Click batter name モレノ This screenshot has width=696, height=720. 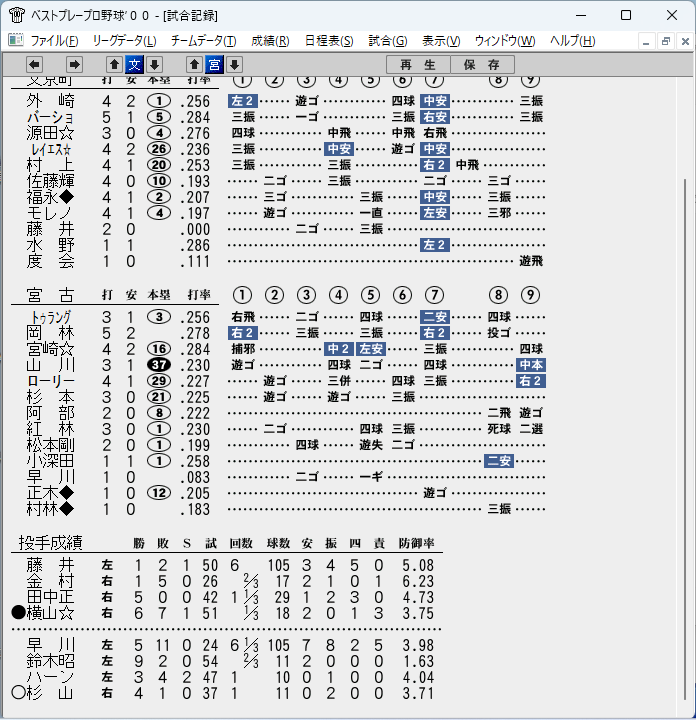point(50,213)
